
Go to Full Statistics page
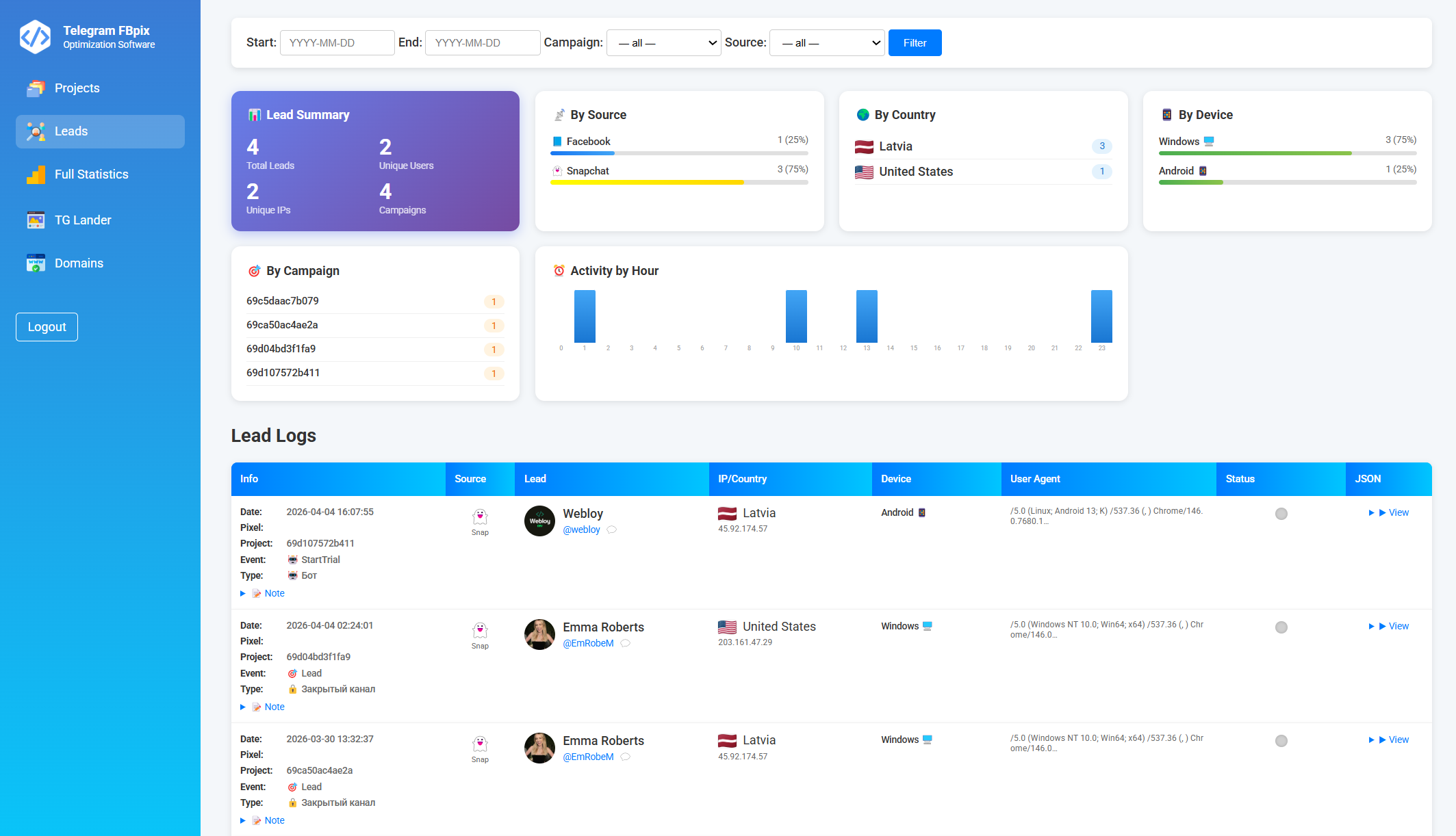point(91,174)
